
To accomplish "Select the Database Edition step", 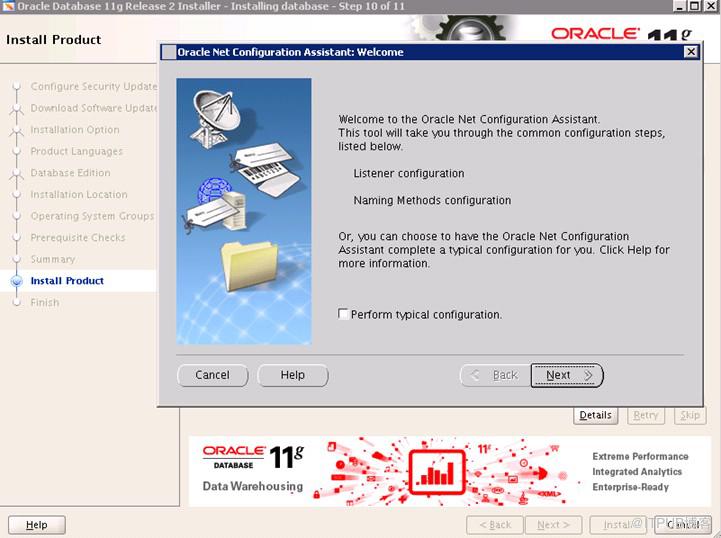I will pyautogui.click(x=70, y=173).
